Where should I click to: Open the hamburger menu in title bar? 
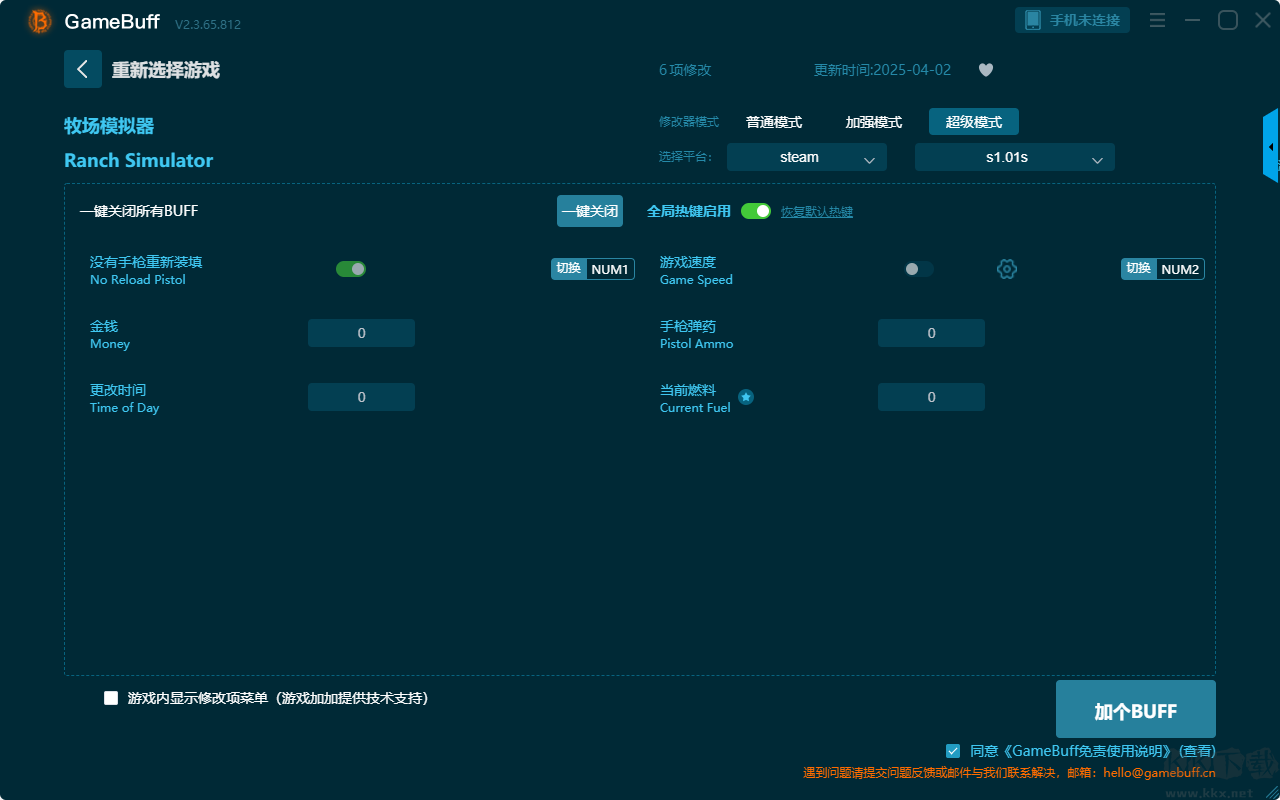[x=1157, y=20]
